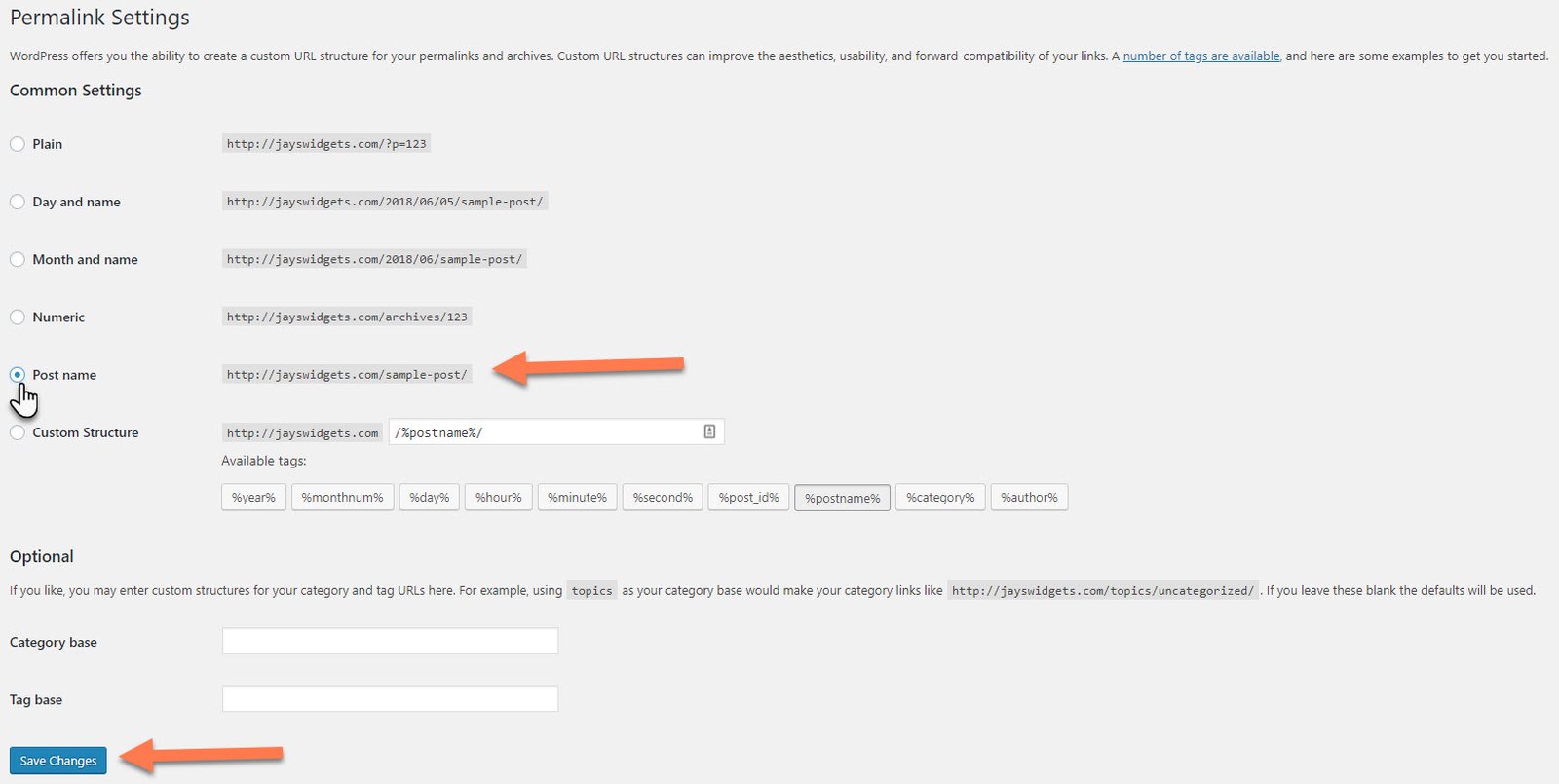This screenshot has height=784, width=1559.
Task: Click the archives/123 example URL
Action: click(347, 317)
